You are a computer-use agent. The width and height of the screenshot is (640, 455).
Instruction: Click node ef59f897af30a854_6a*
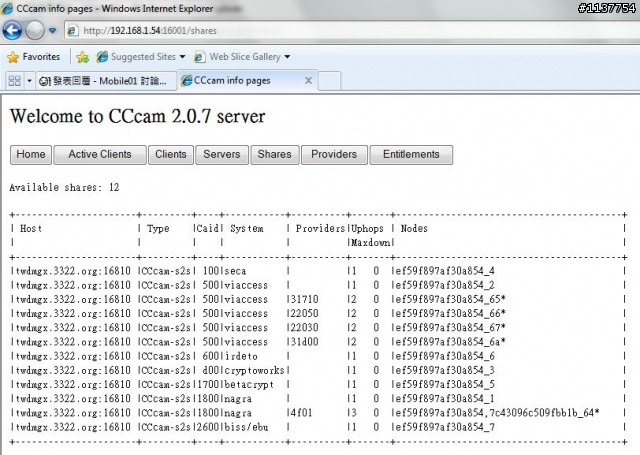point(450,342)
